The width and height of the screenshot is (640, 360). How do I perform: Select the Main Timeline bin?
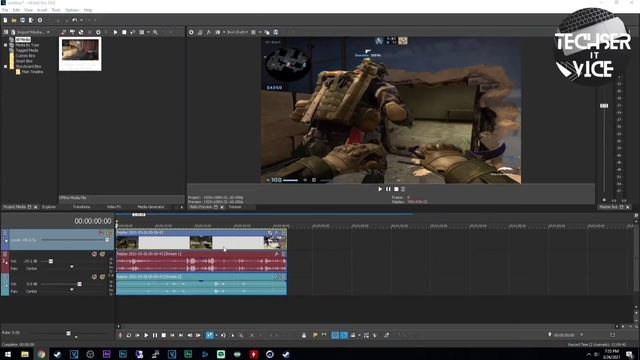tap(33, 71)
